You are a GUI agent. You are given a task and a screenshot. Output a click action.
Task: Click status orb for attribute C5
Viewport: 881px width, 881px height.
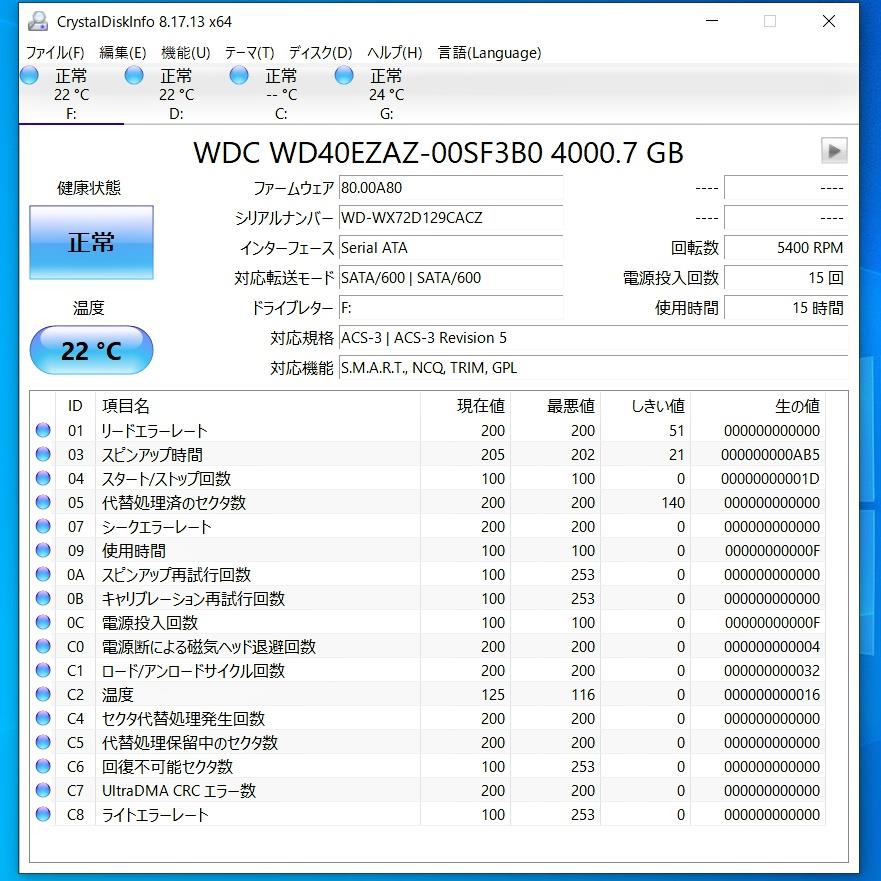click(x=43, y=742)
